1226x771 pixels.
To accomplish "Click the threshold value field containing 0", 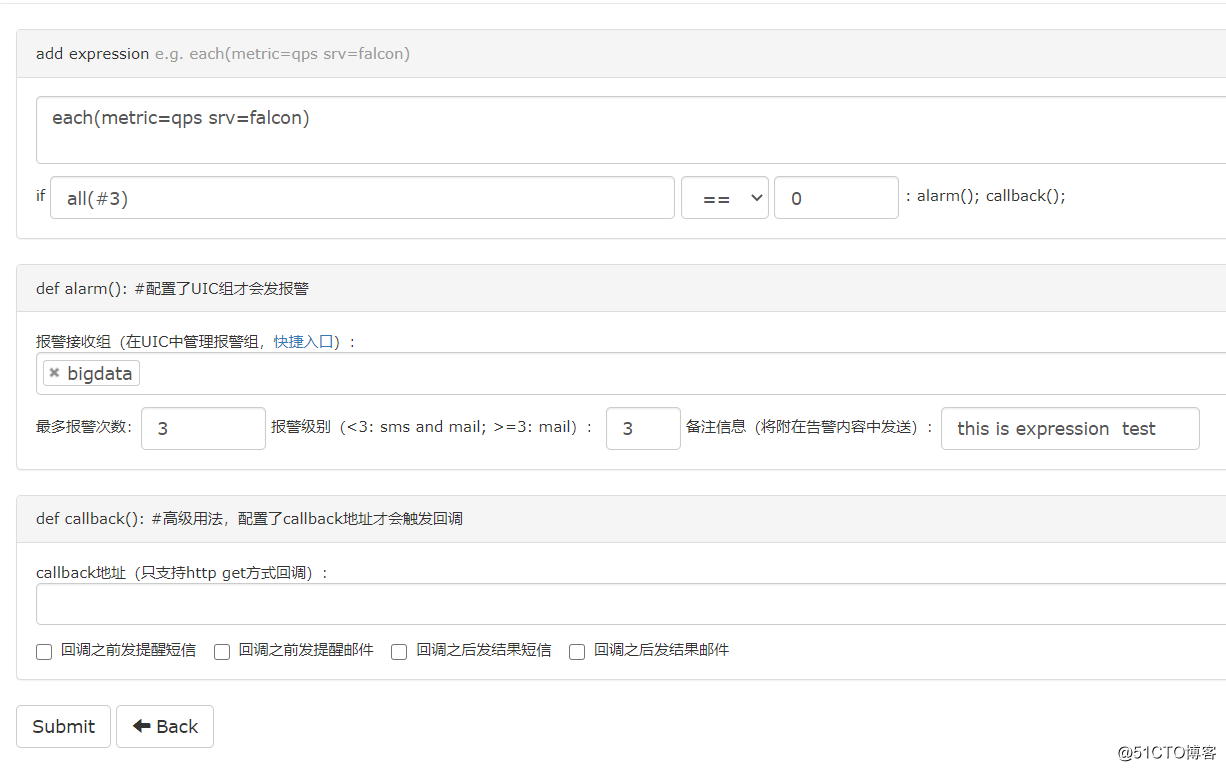I will coord(836,198).
